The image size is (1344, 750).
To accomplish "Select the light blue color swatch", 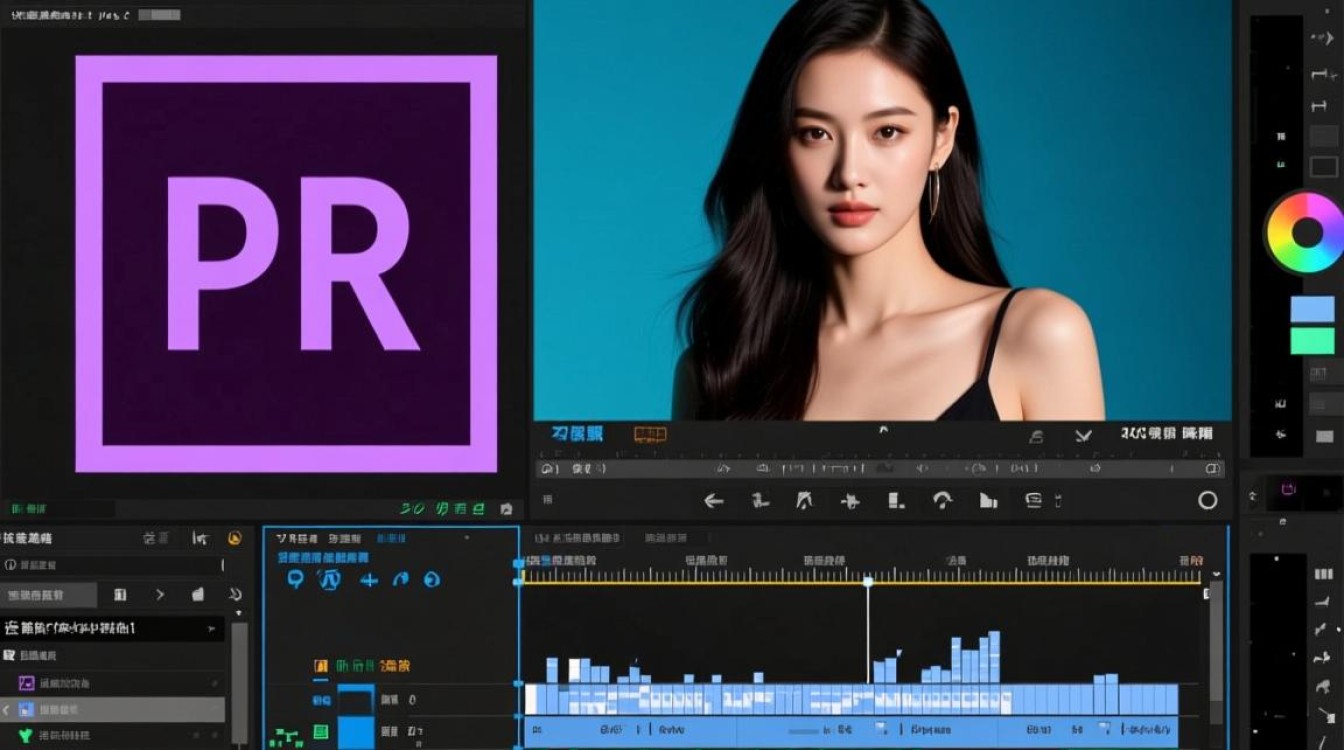I will (x=1313, y=309).
